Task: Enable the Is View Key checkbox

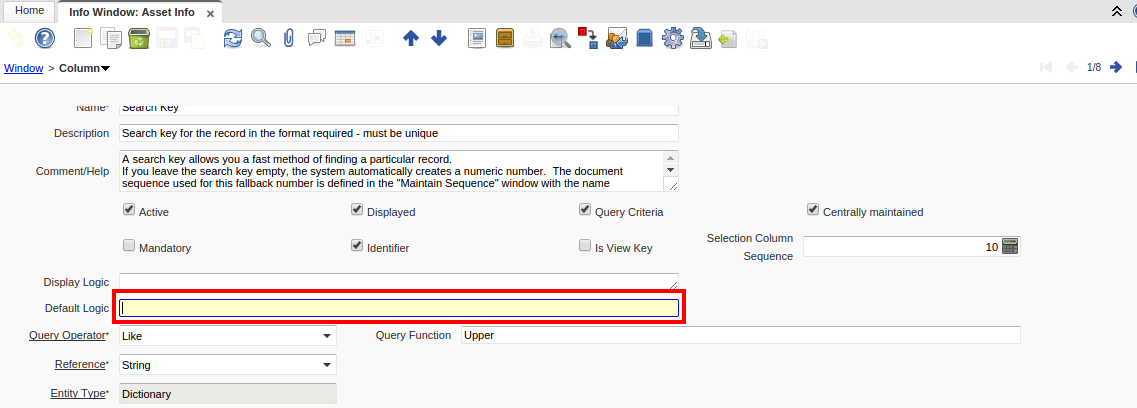Action: (x=584, y=246)
